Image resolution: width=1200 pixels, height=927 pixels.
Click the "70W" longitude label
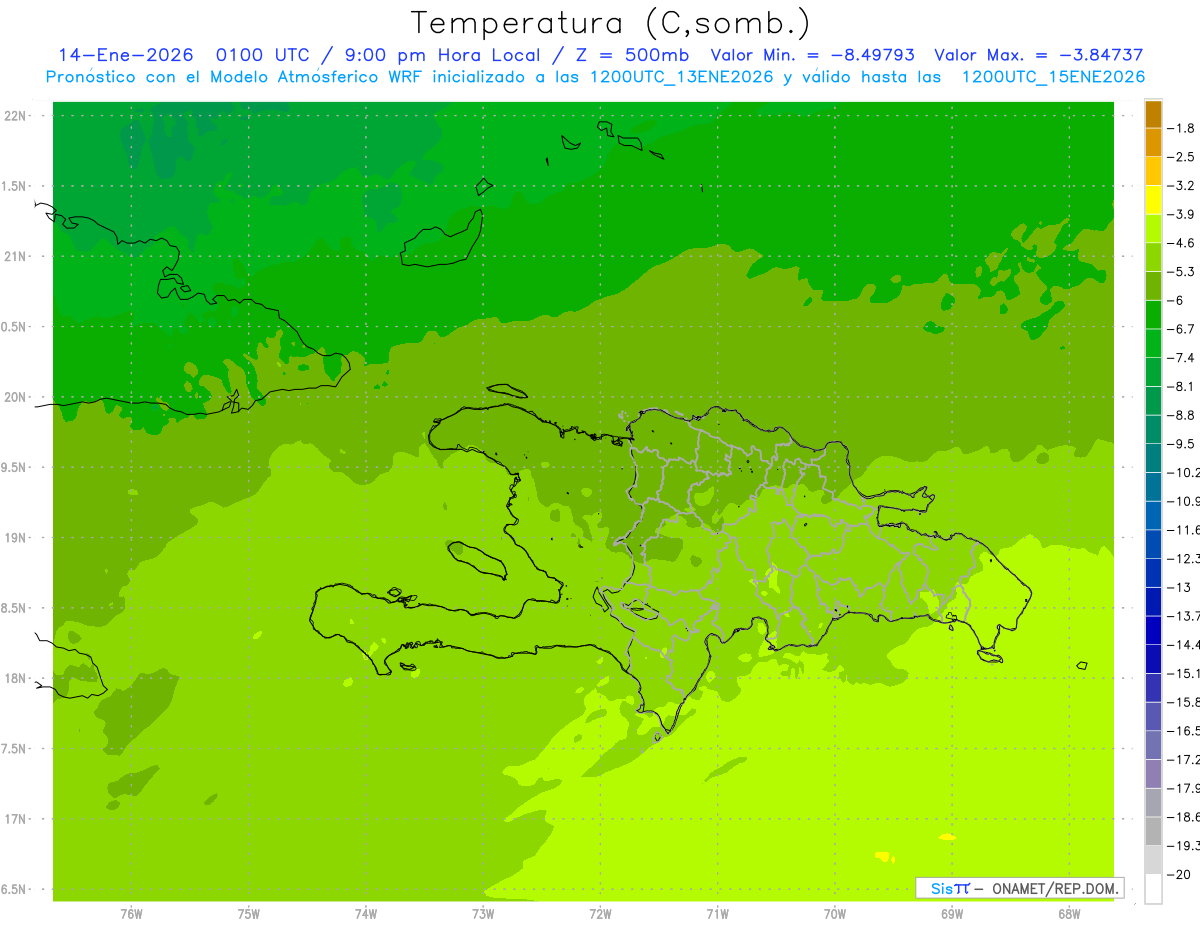(x=835, y=913)
